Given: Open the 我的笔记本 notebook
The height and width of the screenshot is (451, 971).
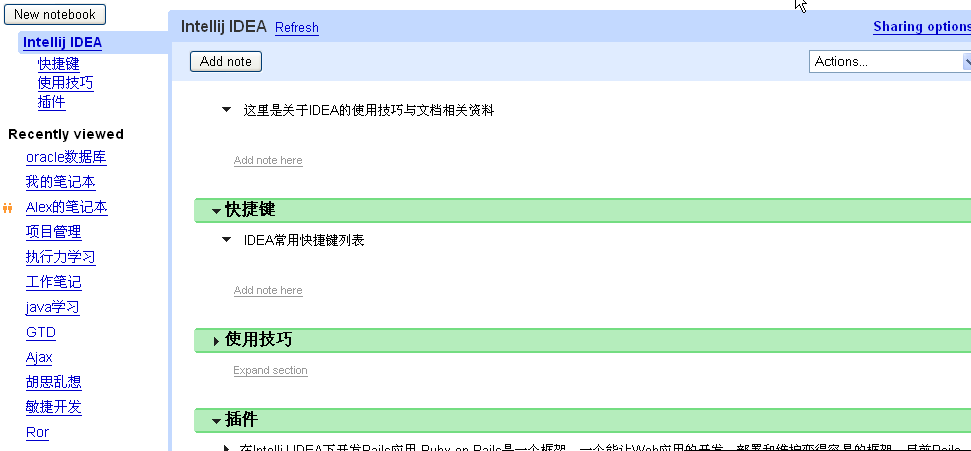Looking at the screenshot, I should [x=61, y=182].
